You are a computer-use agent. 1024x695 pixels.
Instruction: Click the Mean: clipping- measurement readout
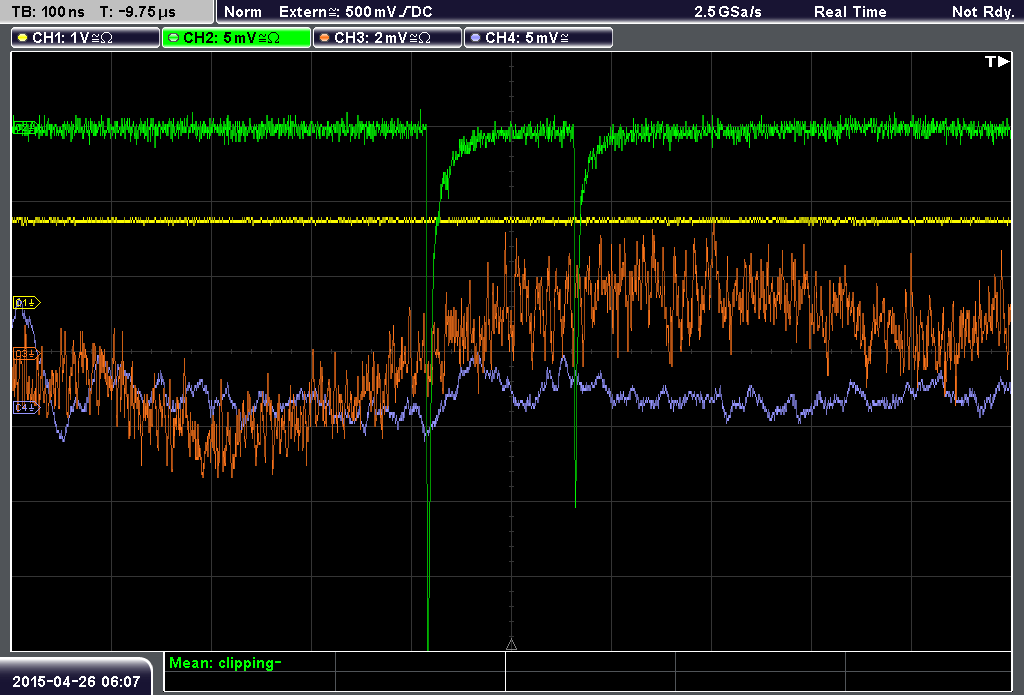[x=225, y=663]
